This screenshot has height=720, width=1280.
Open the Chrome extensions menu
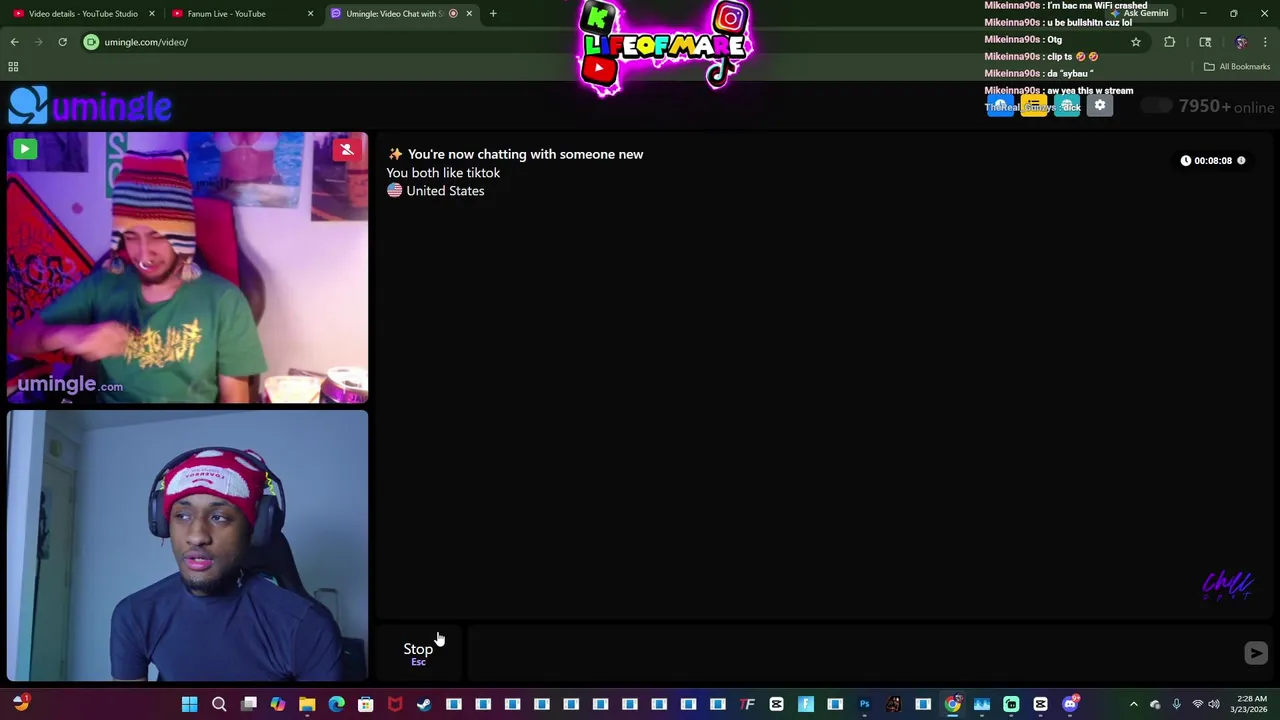1169,42
